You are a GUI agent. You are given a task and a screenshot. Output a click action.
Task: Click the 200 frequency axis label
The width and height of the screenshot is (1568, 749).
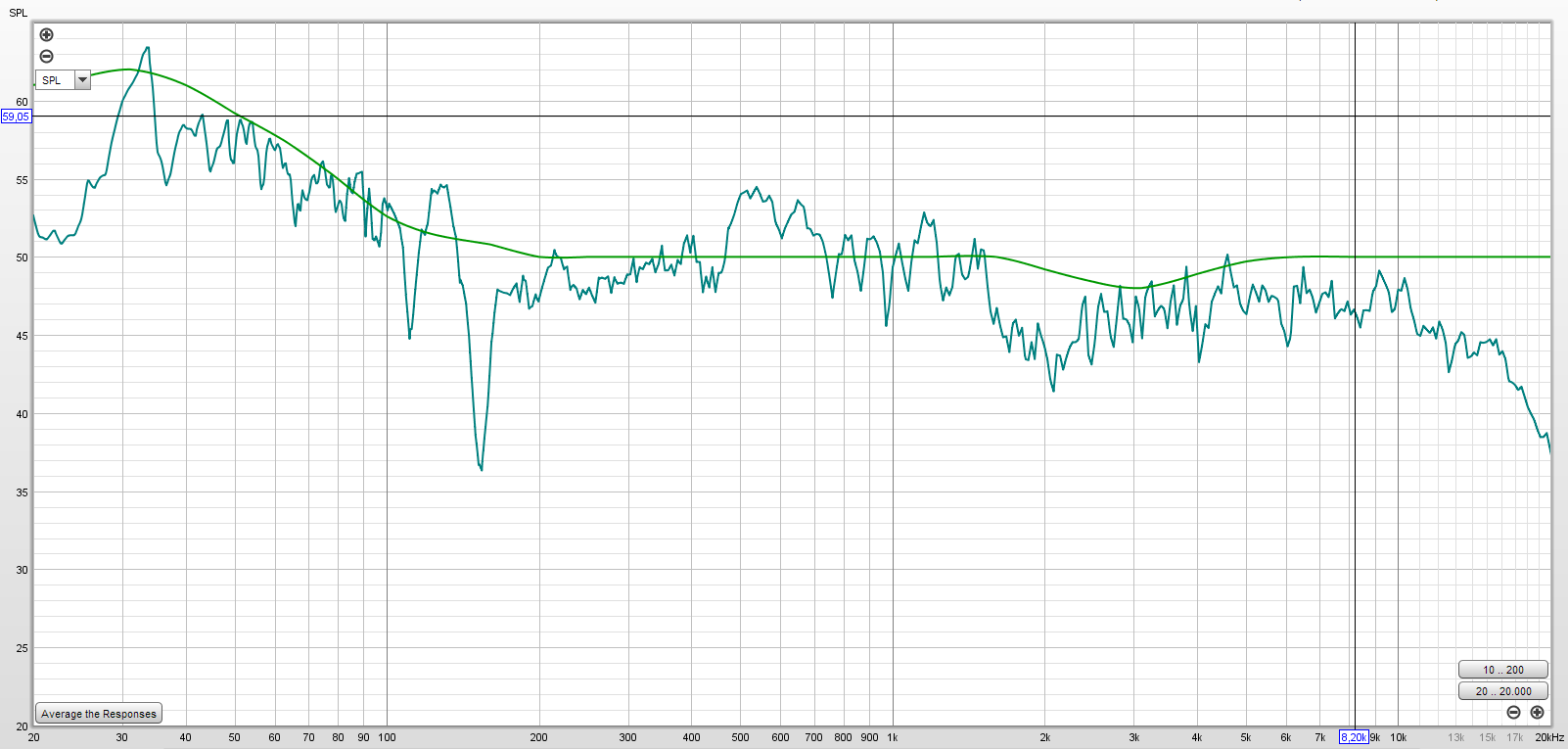(x=539, y=737)
